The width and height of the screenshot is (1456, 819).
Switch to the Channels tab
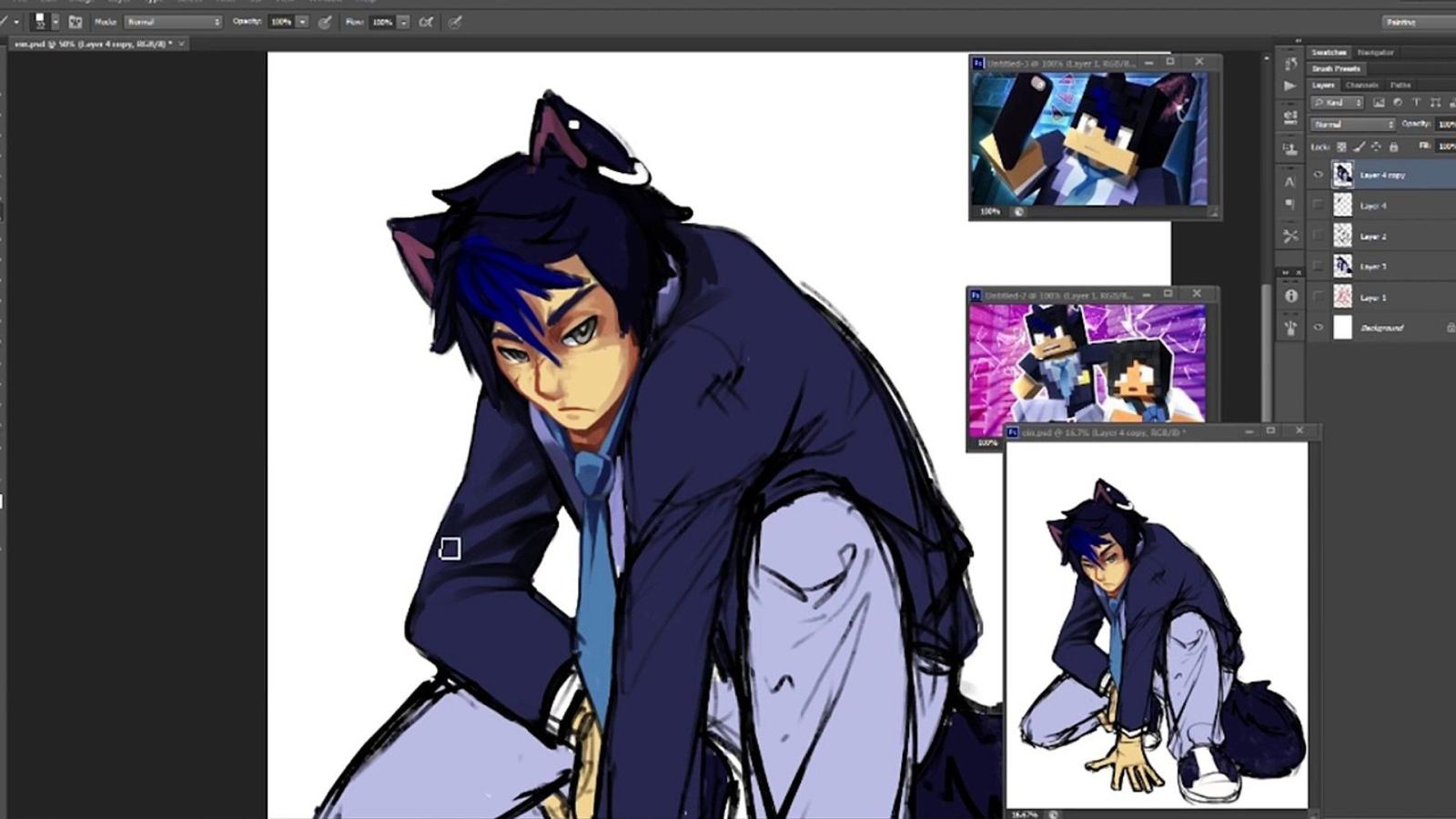click(x=1360, y=85)
